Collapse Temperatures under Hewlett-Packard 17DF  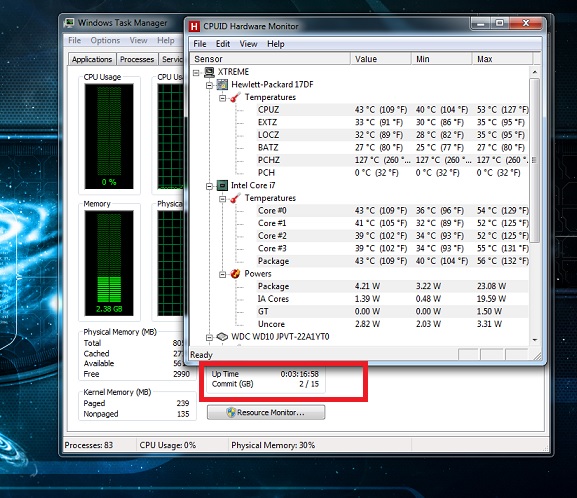point(222,98)
